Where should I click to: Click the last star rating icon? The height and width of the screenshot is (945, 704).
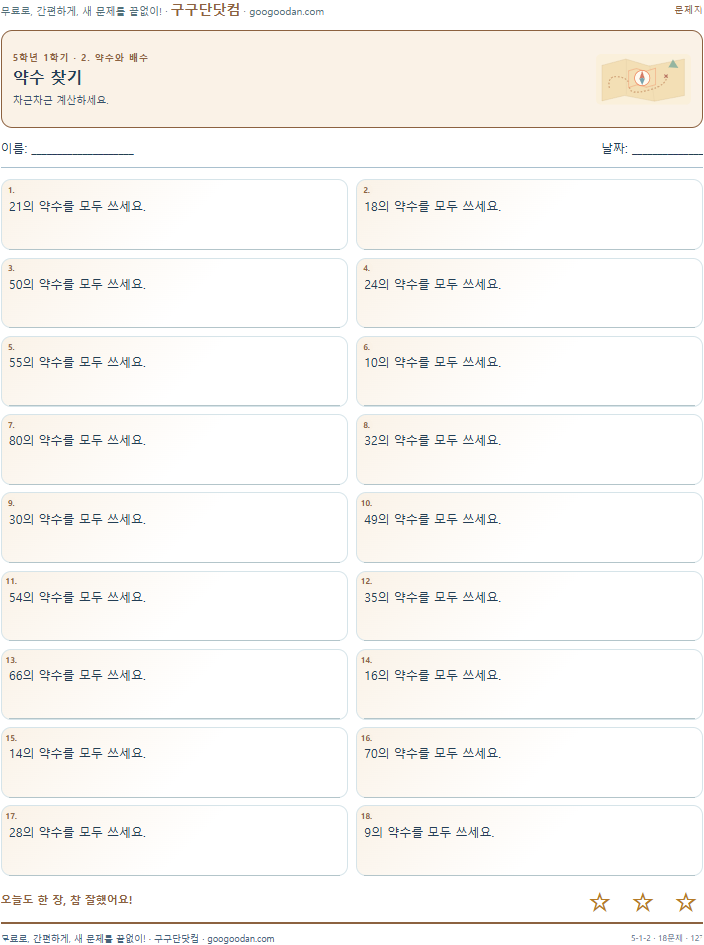click(x=685, y=902)
